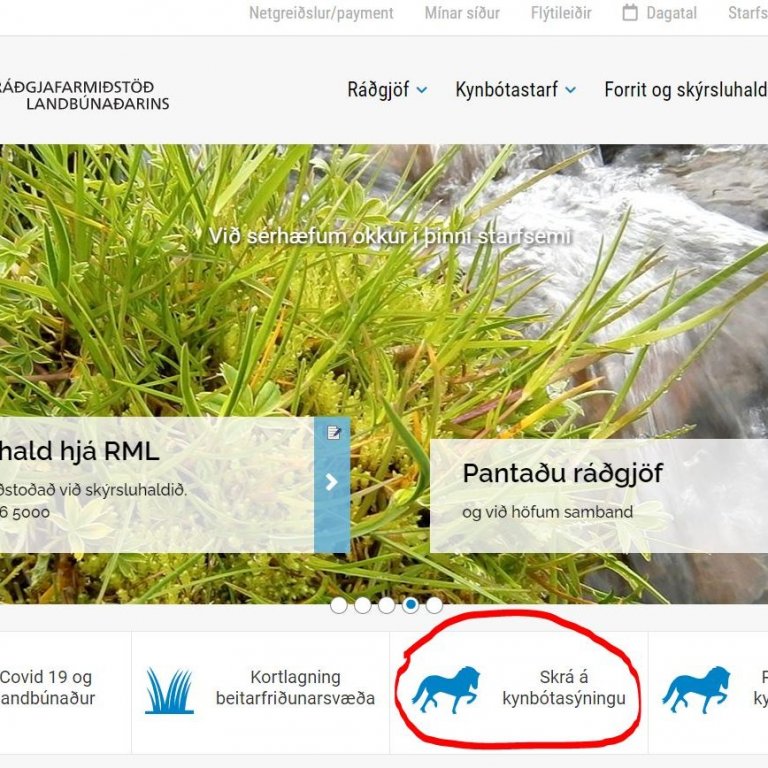Select the active fourth slideshow dot
768x768 pixels.
tap(410, 605)
